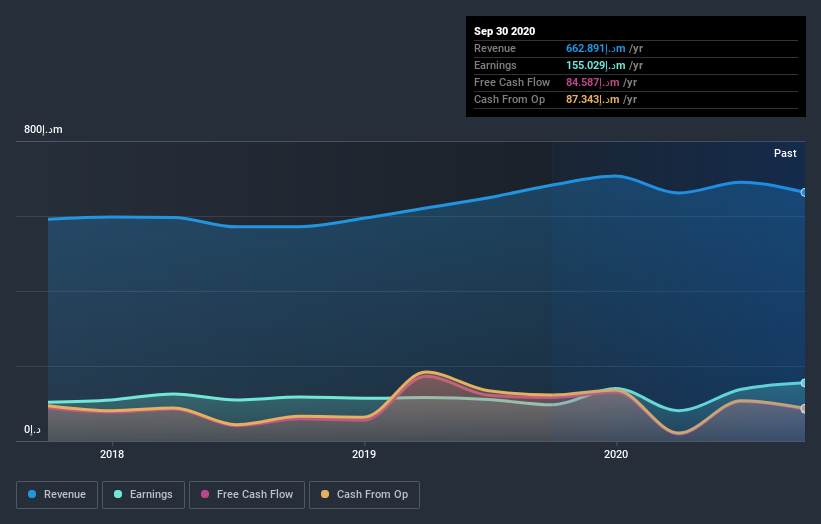
Task: Click the Cash From Op endpoint marker
Action: tap(804, 408)
